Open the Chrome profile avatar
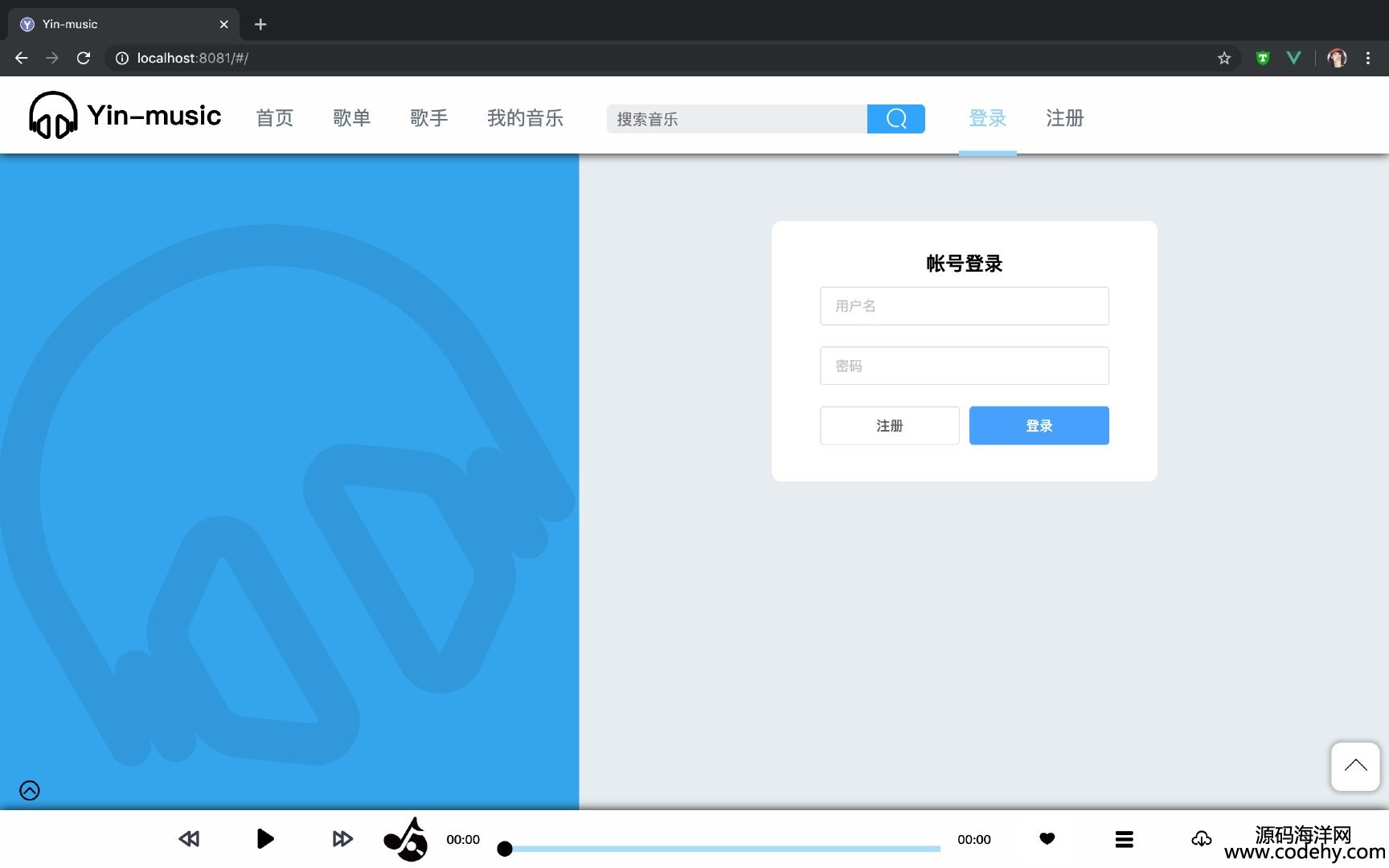Image resolution: width=1389 pixels, height=868 pixels. (x=1337, y=58)
